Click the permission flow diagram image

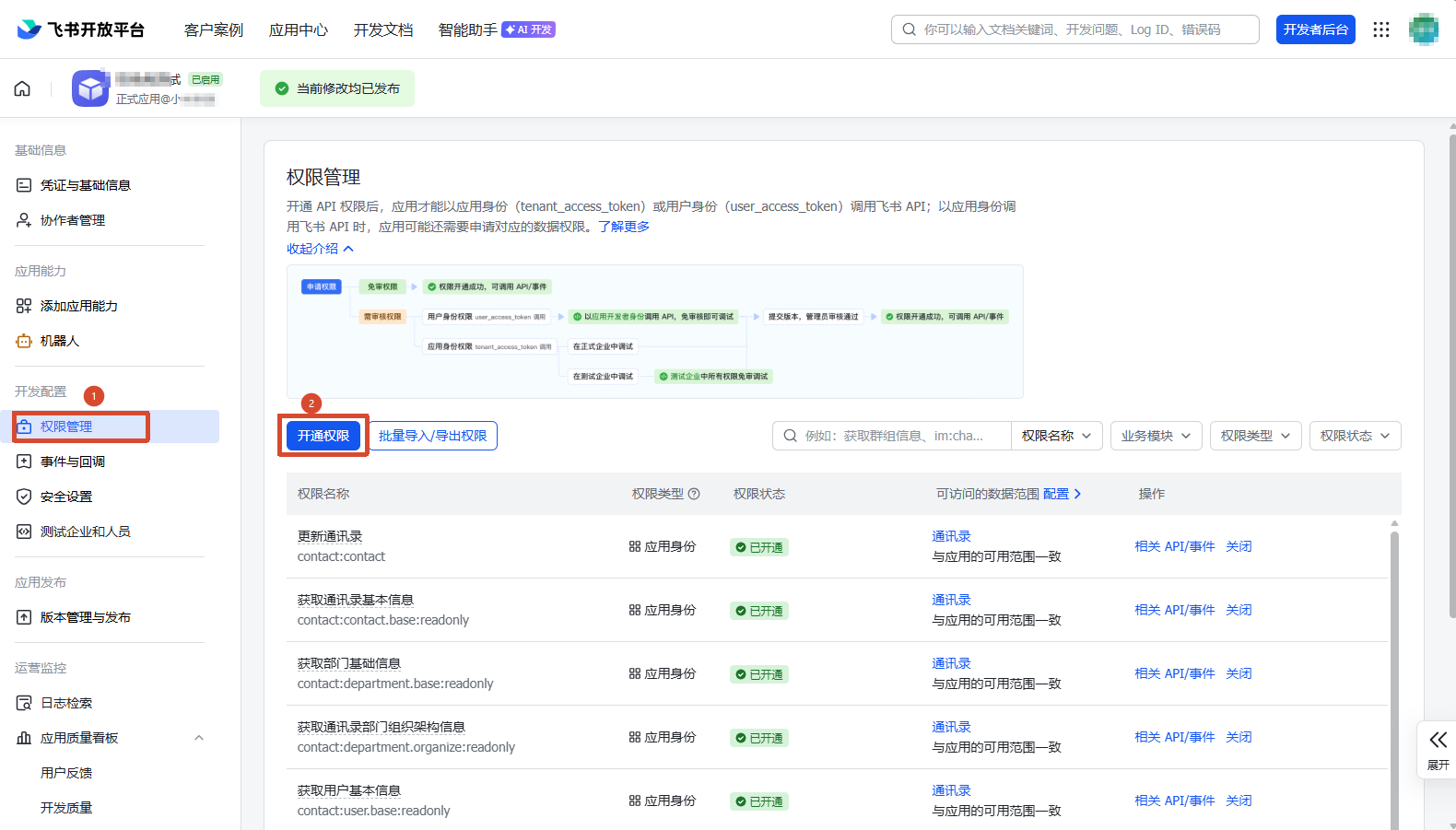click(655, 332)
